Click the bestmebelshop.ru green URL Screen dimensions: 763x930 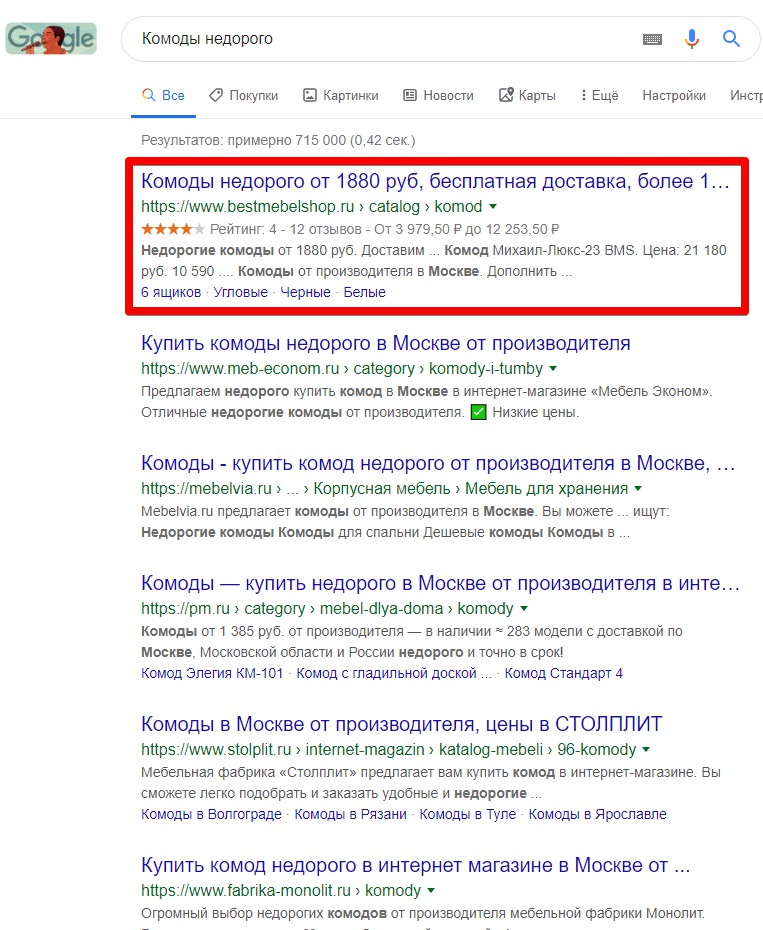311,206
